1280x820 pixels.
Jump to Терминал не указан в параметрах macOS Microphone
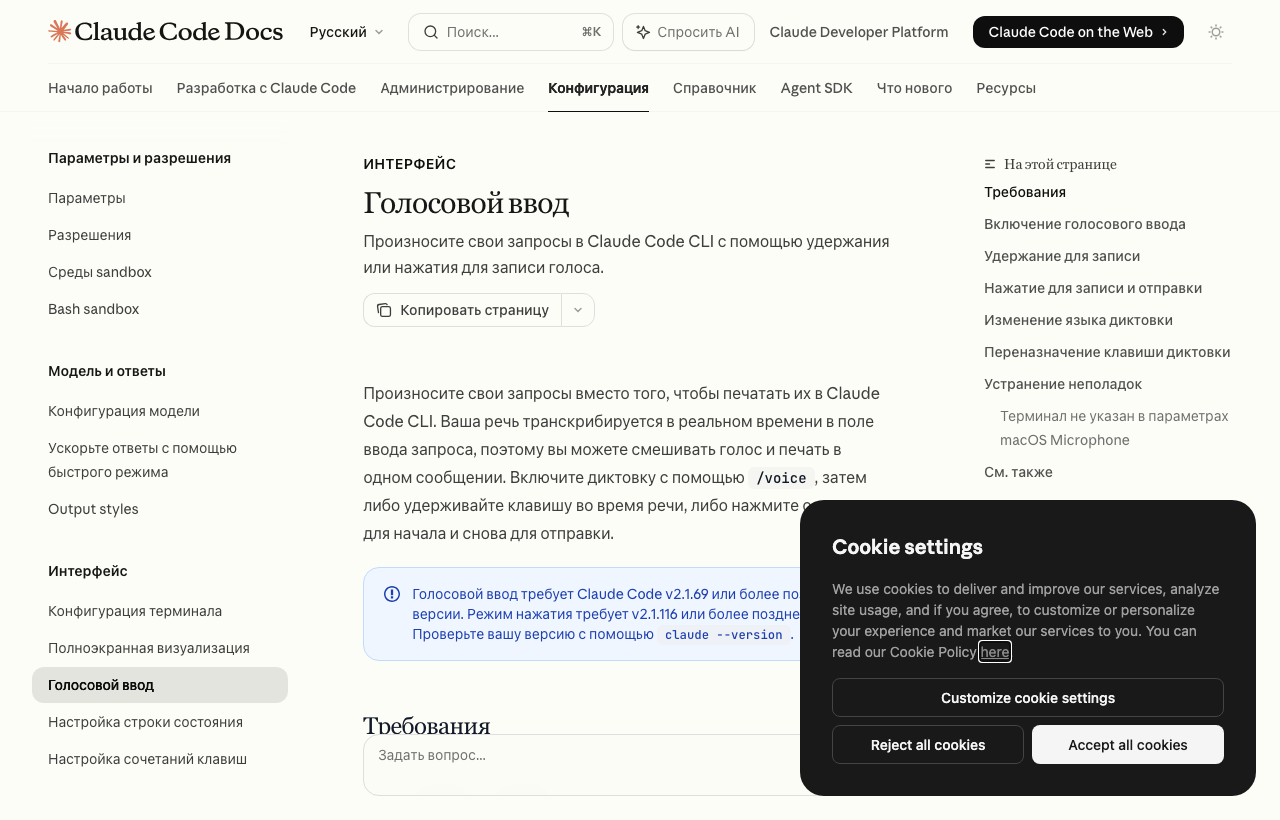[x=1114, y=428]
